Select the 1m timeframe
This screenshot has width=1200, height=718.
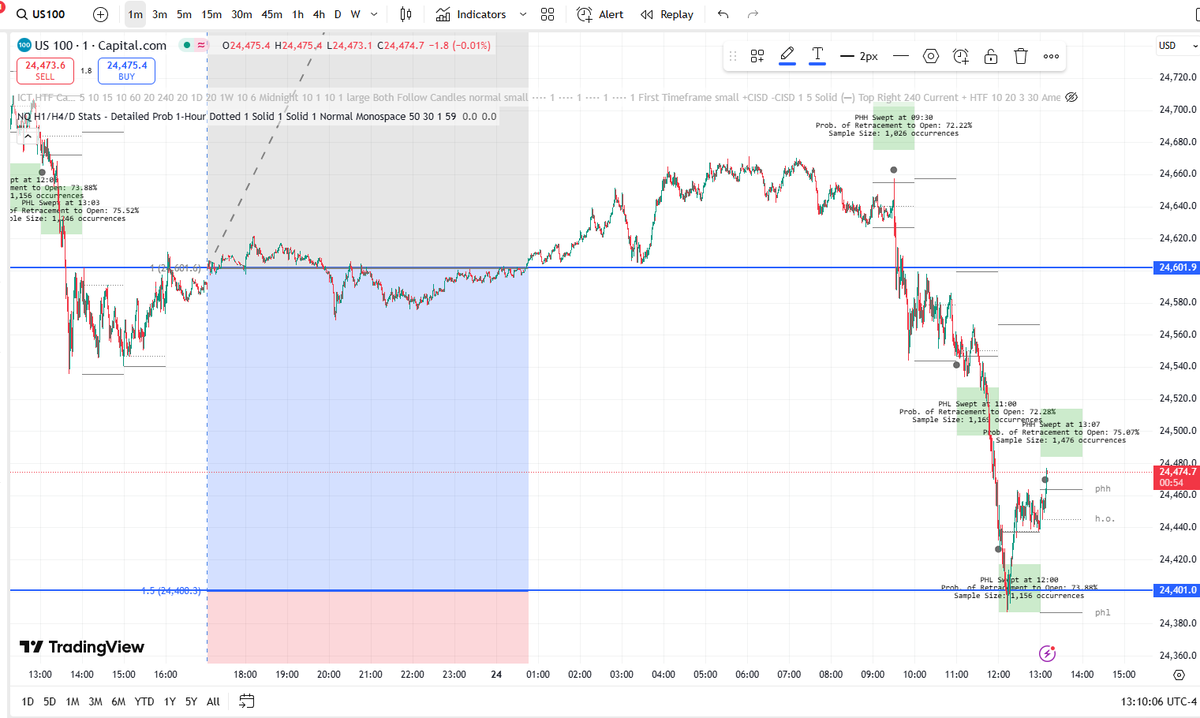[x=135, y=15]
